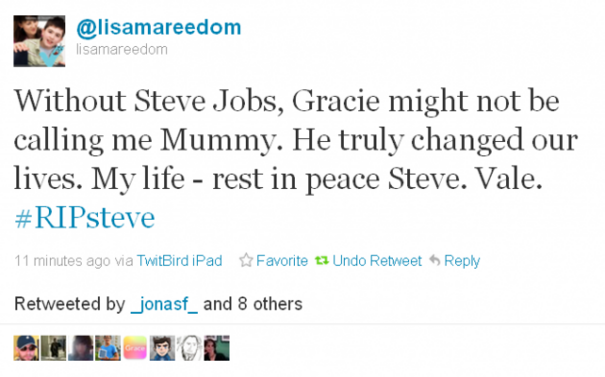The image size is (605, 377).
Task: Open the pencil sketch face avatar
Action: tap(189, 348)
